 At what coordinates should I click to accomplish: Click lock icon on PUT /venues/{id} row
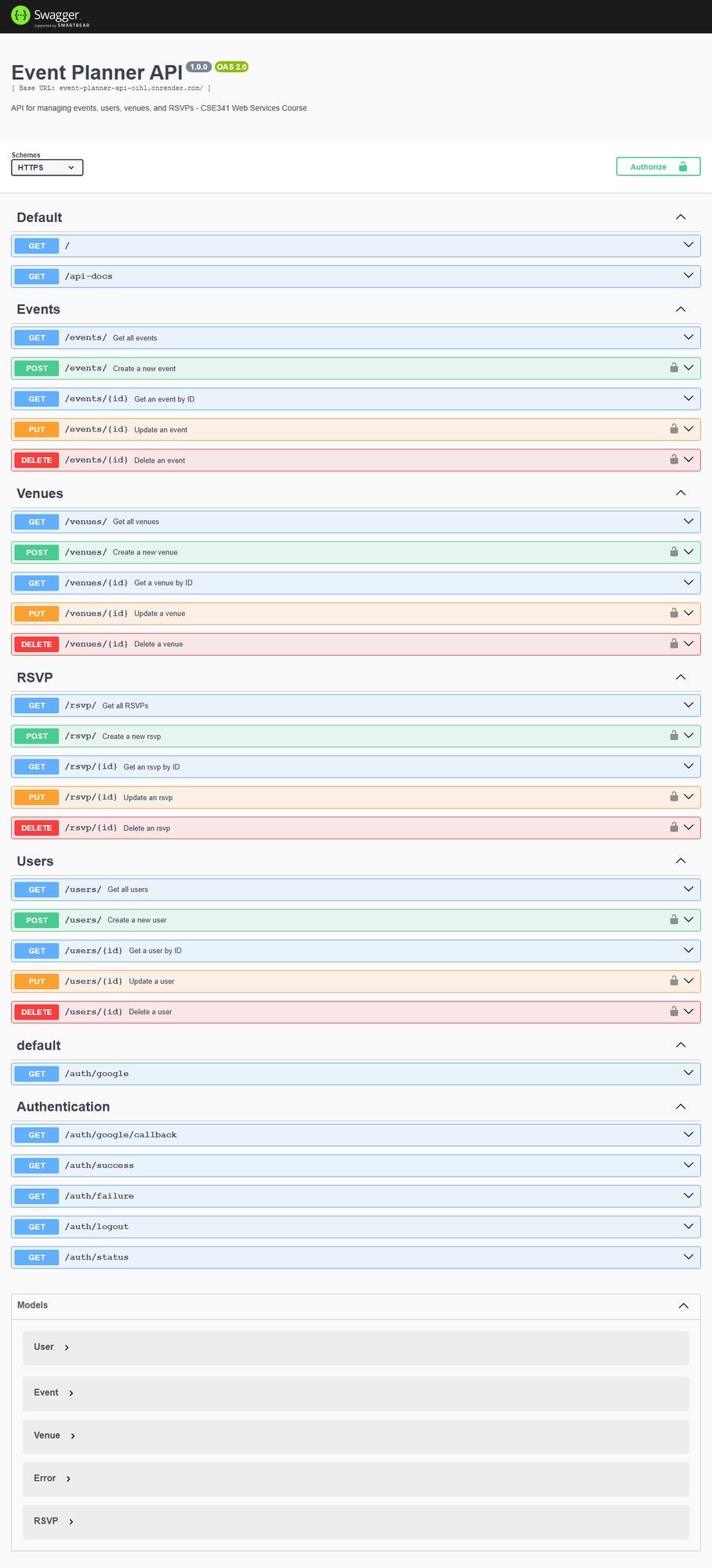pyautogui.click(x=674, y=613)
